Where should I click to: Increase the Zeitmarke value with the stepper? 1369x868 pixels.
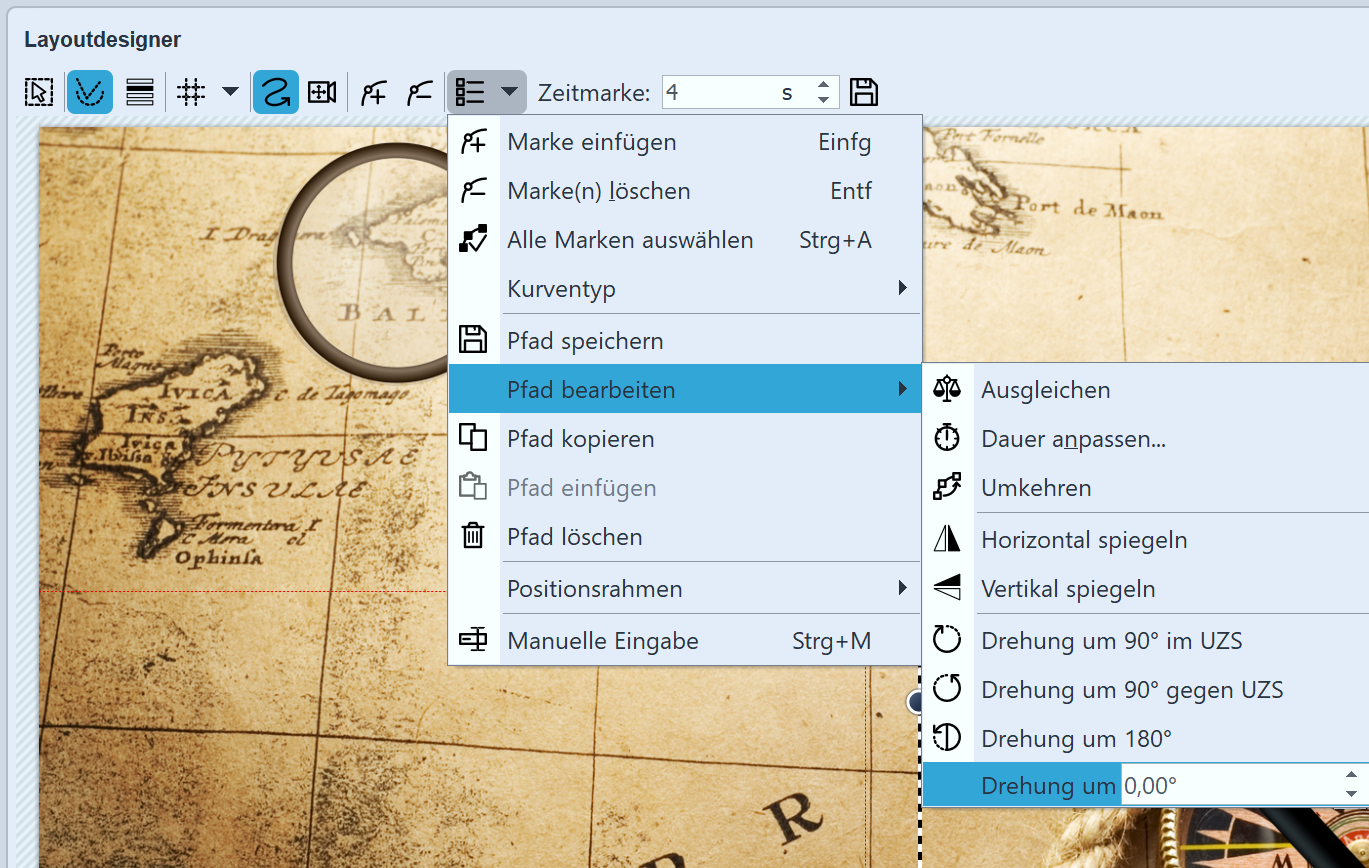point(822,84)
